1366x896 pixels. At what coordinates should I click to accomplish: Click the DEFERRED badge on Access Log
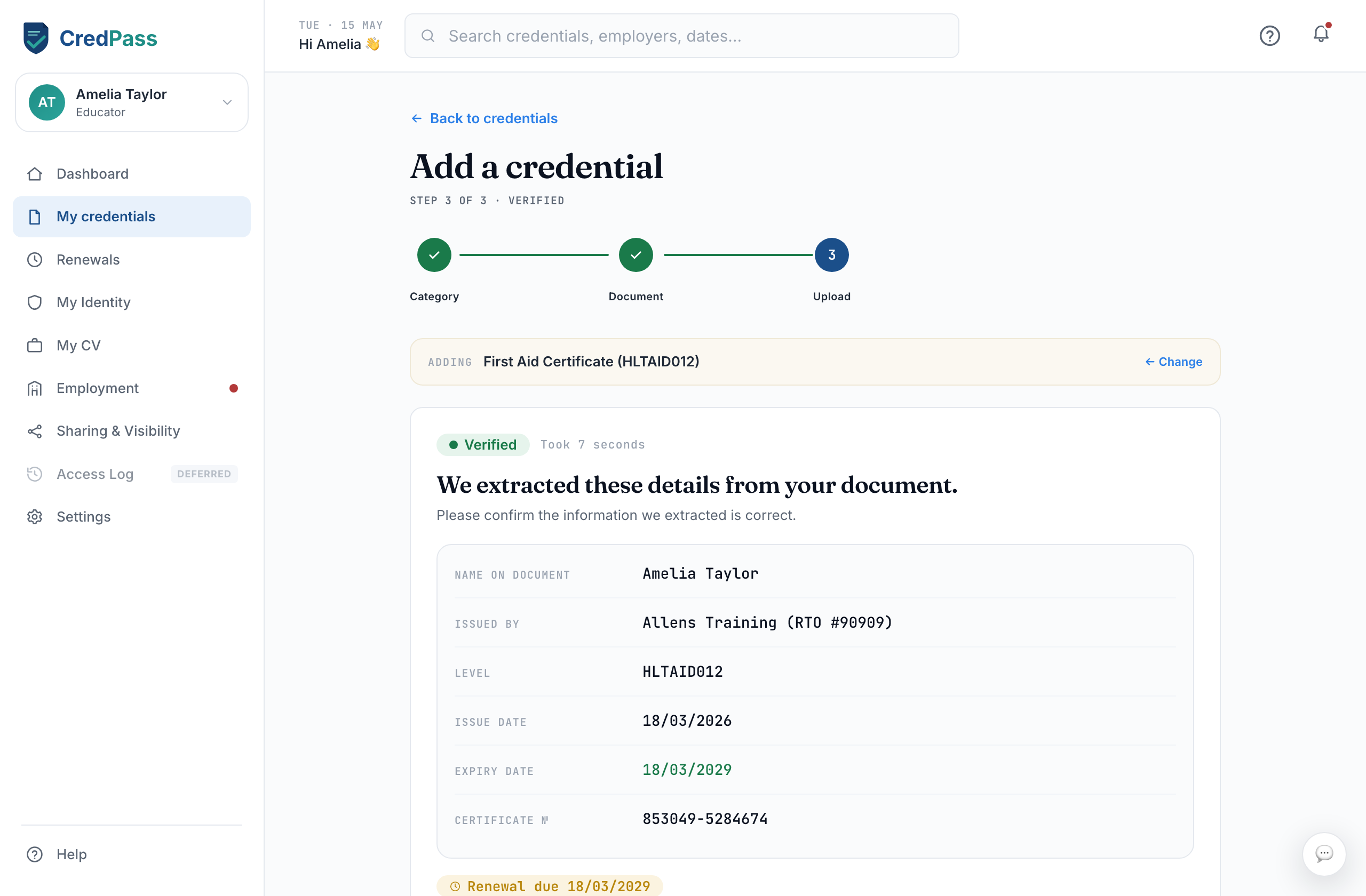coord(204,474)
